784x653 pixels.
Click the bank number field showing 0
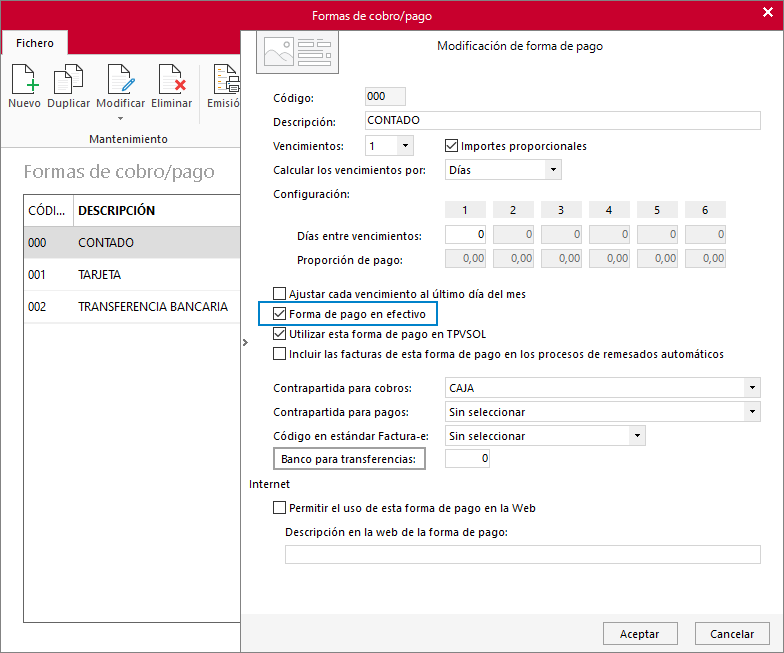click(x=468, y=458)
